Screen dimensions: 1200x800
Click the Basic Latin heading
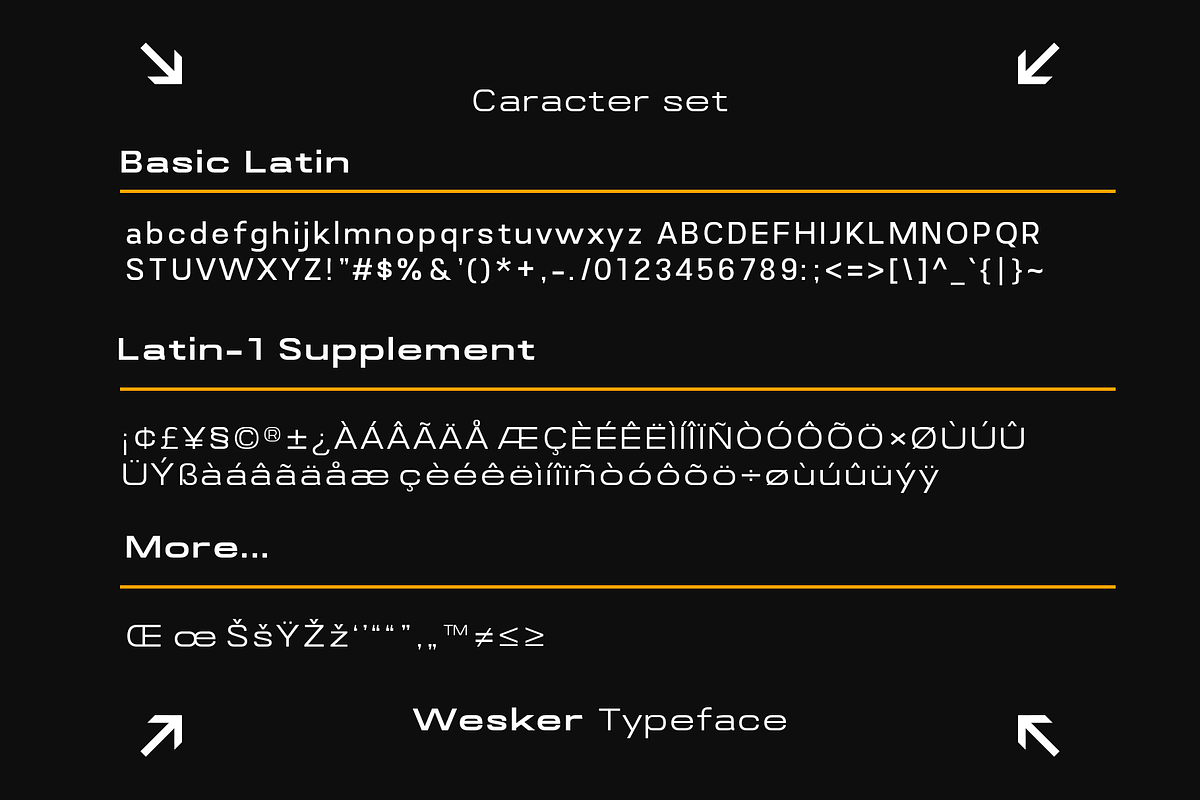235,162
